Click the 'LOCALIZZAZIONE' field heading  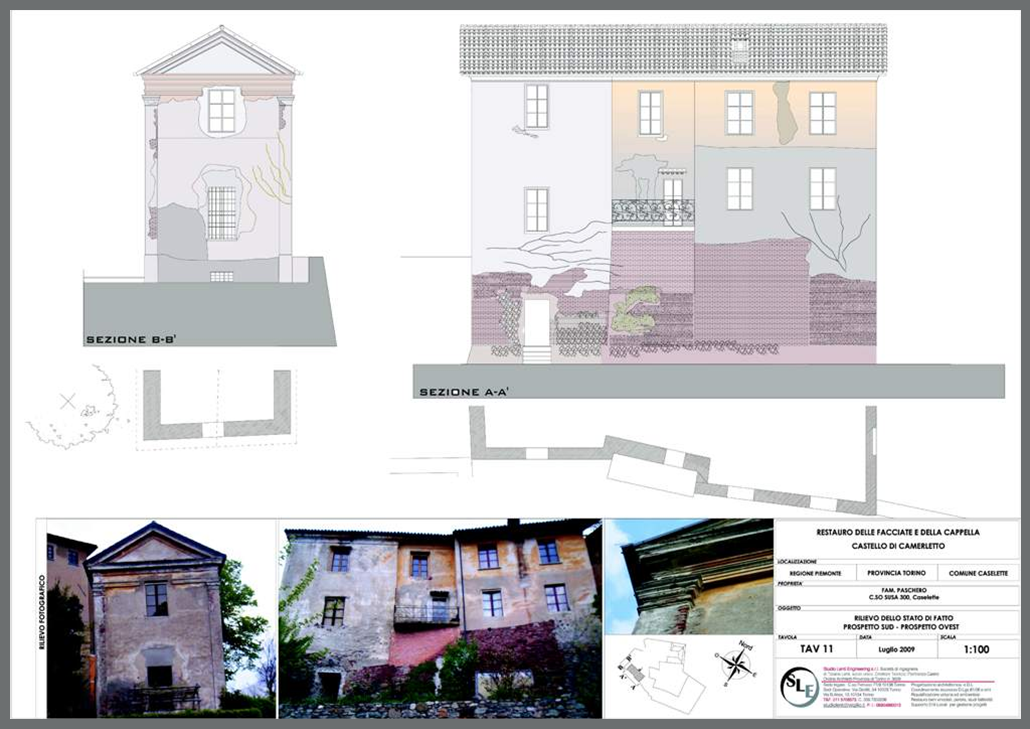(797, 562)
